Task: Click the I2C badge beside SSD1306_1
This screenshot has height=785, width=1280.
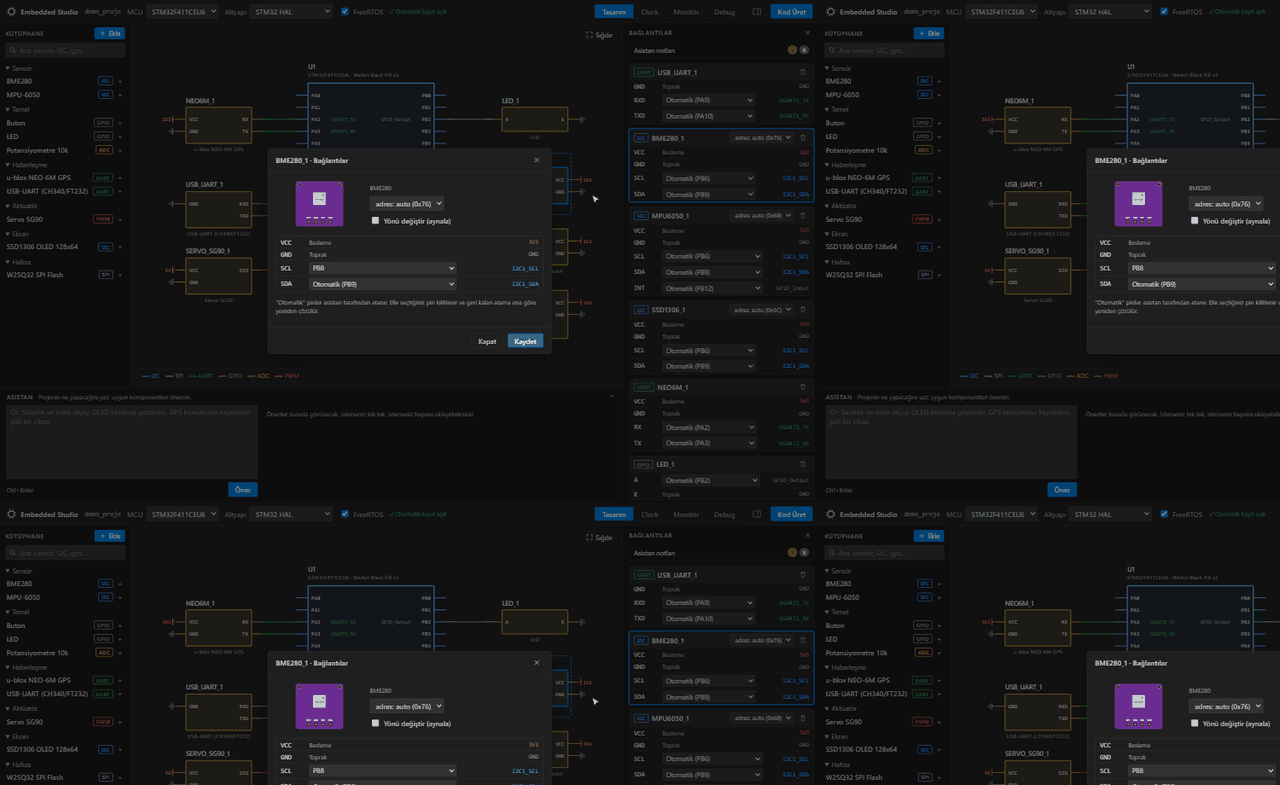Action: pos(641,310)
